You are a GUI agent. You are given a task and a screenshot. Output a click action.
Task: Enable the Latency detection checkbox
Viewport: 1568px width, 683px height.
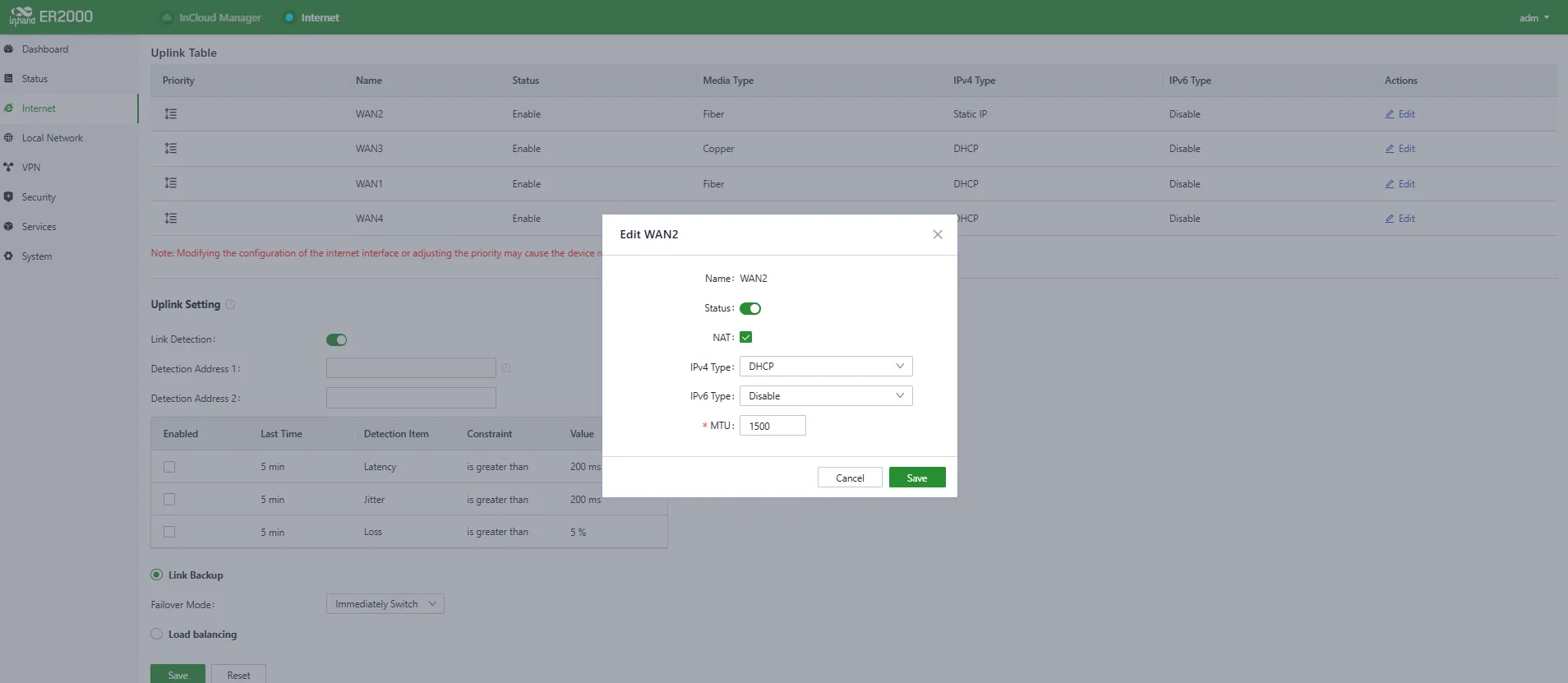point(169,467)
